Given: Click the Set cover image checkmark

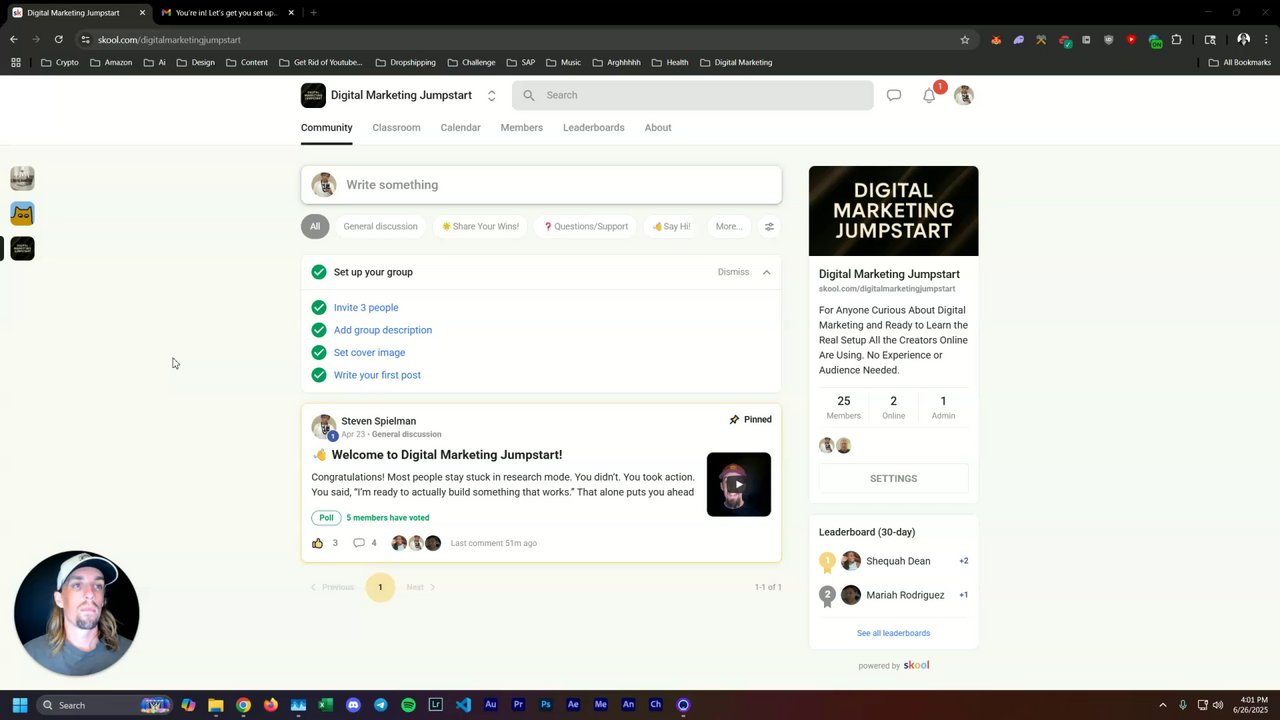Looking at the screenshot, I should click(319, 353).
